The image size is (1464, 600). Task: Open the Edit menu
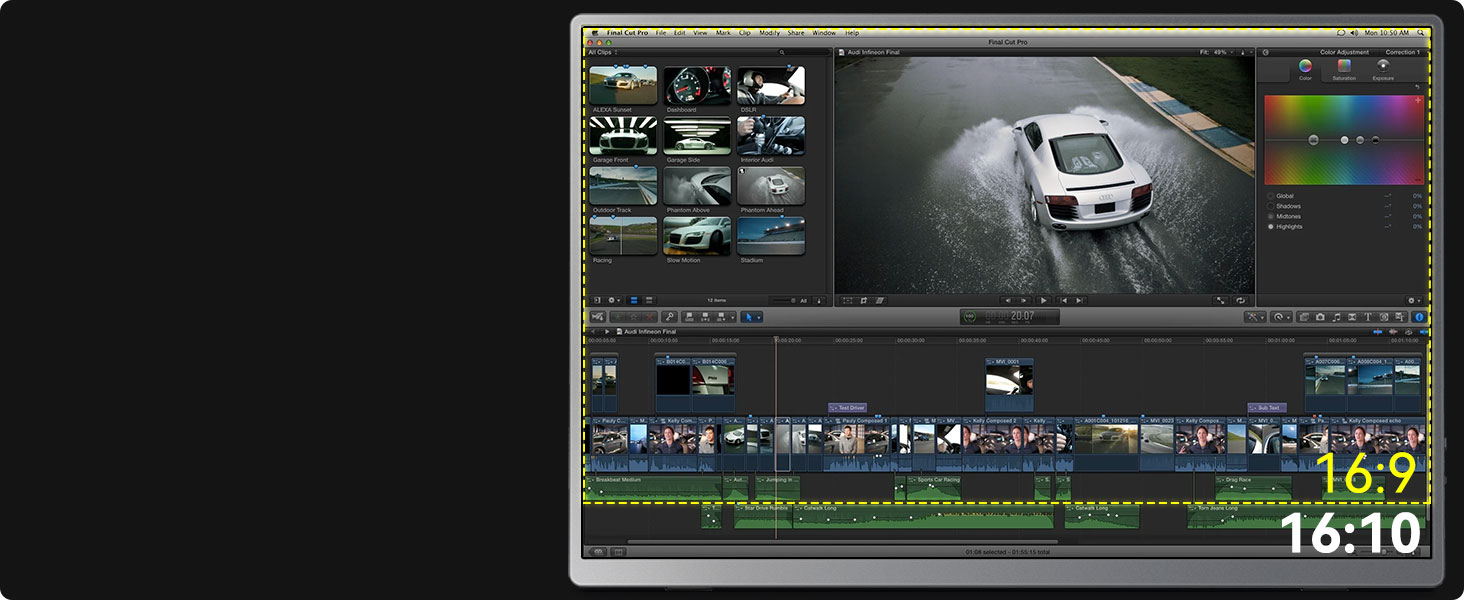pos(680,33)
